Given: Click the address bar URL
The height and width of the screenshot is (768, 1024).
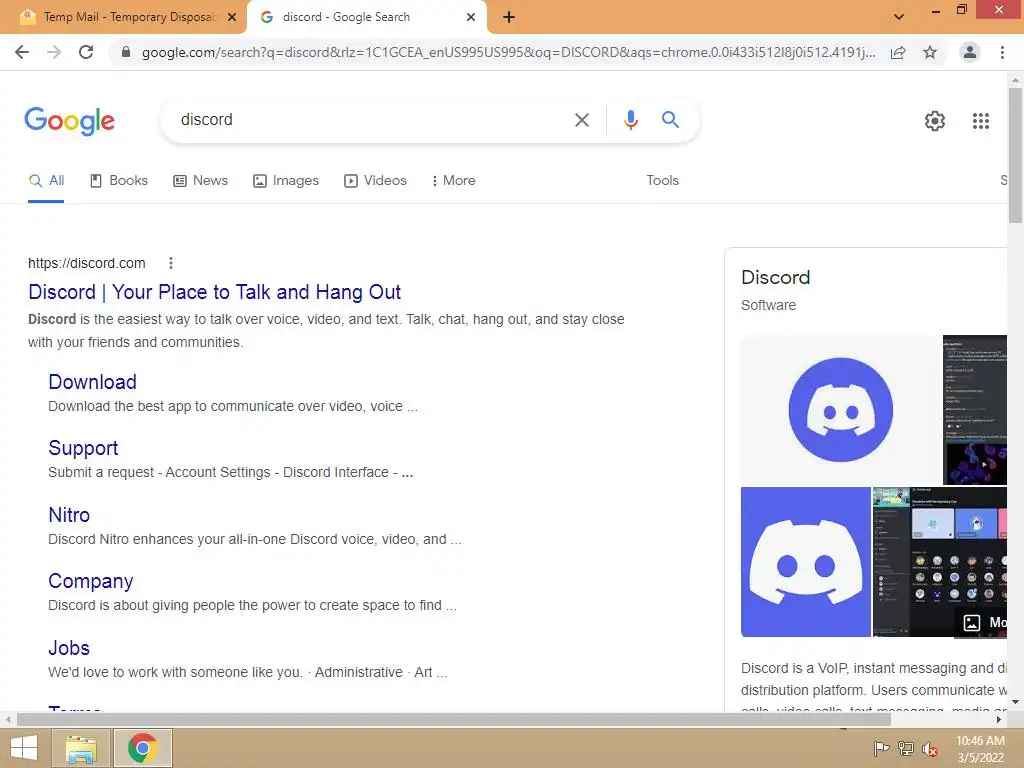Looking at the screenshot, I should pyautogui.click(x=507, y=52).
